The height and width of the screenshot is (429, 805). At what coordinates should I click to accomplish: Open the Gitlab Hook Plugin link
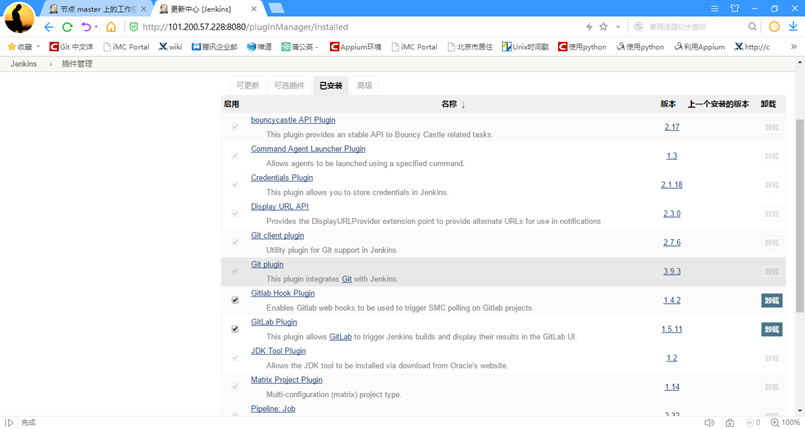[283, 293]
